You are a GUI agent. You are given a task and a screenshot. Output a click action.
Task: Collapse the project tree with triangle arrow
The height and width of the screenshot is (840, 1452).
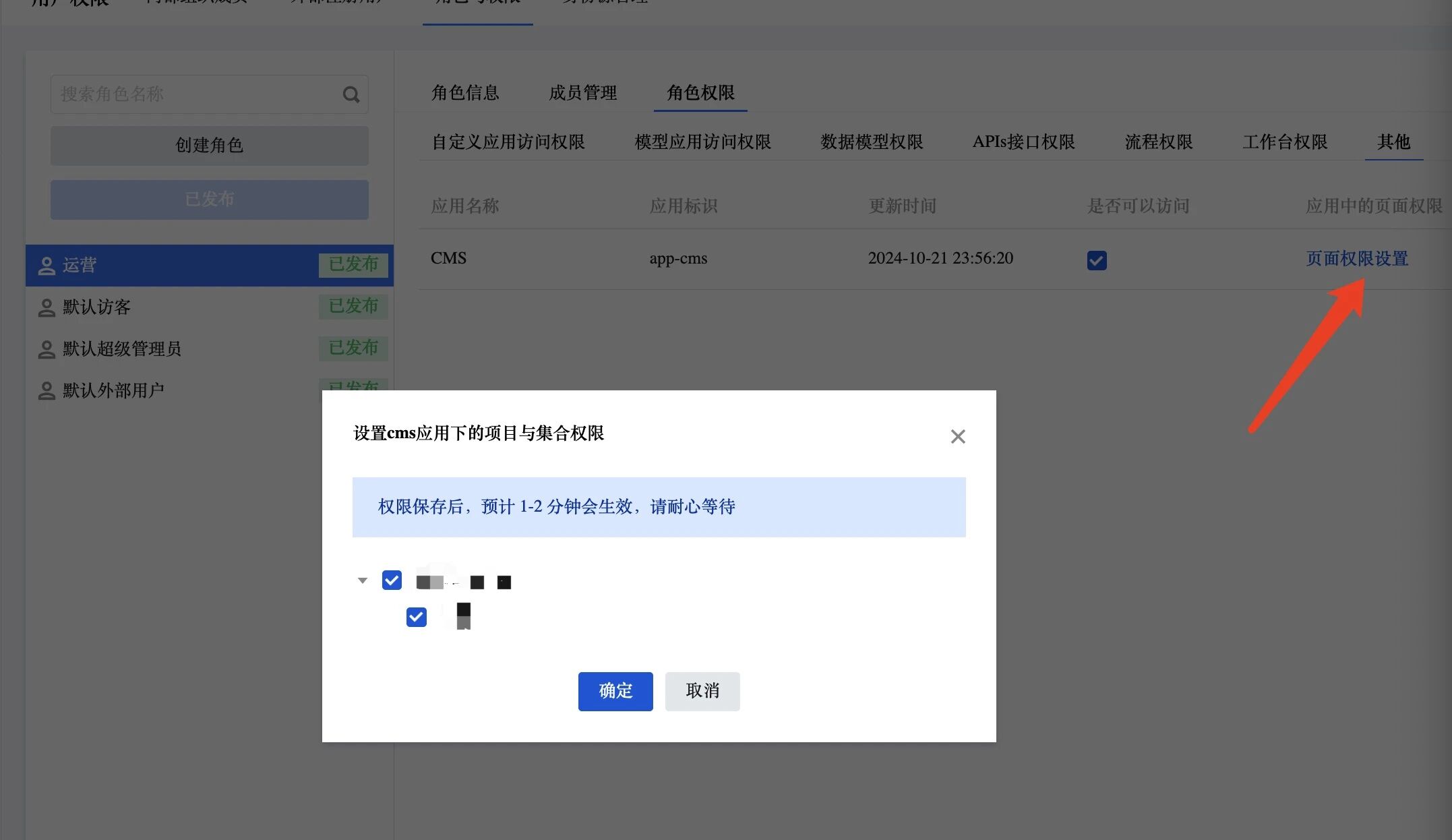tap(363, 580)
